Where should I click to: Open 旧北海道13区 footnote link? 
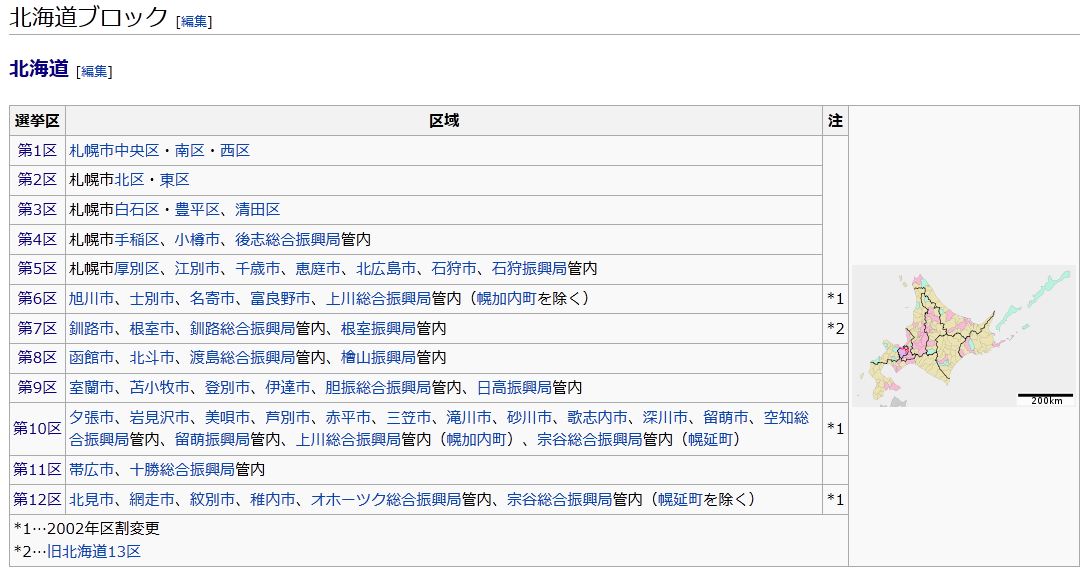click(94, 551)
